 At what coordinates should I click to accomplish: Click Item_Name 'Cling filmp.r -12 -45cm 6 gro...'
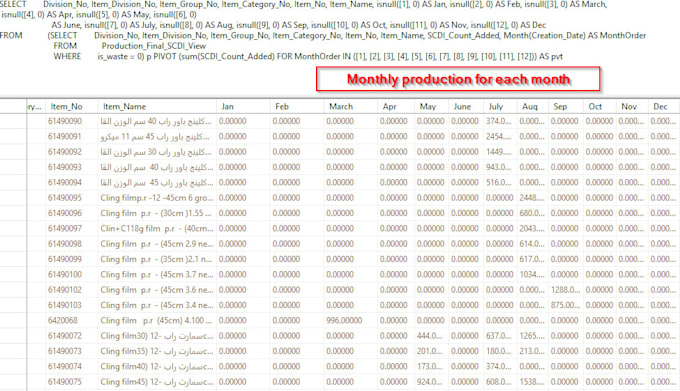tap(157, 198)
